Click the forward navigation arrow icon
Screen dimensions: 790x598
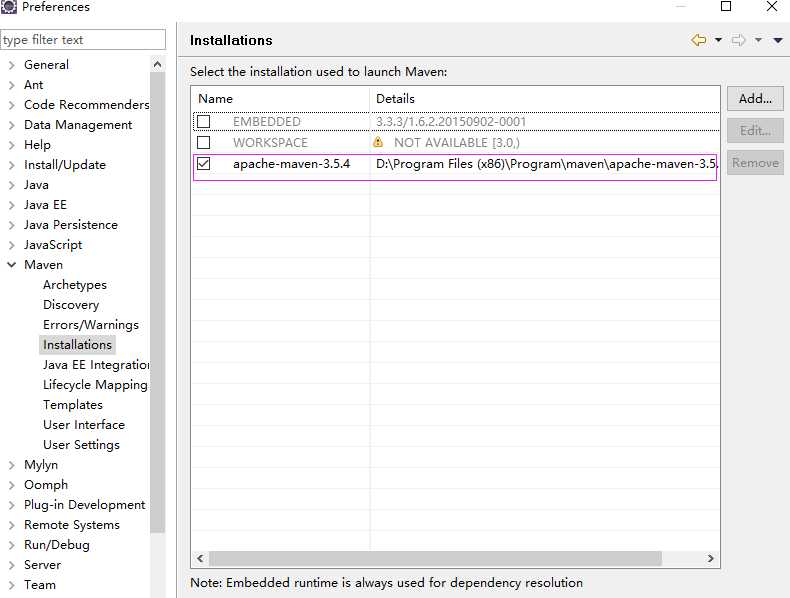coord(738,40)
